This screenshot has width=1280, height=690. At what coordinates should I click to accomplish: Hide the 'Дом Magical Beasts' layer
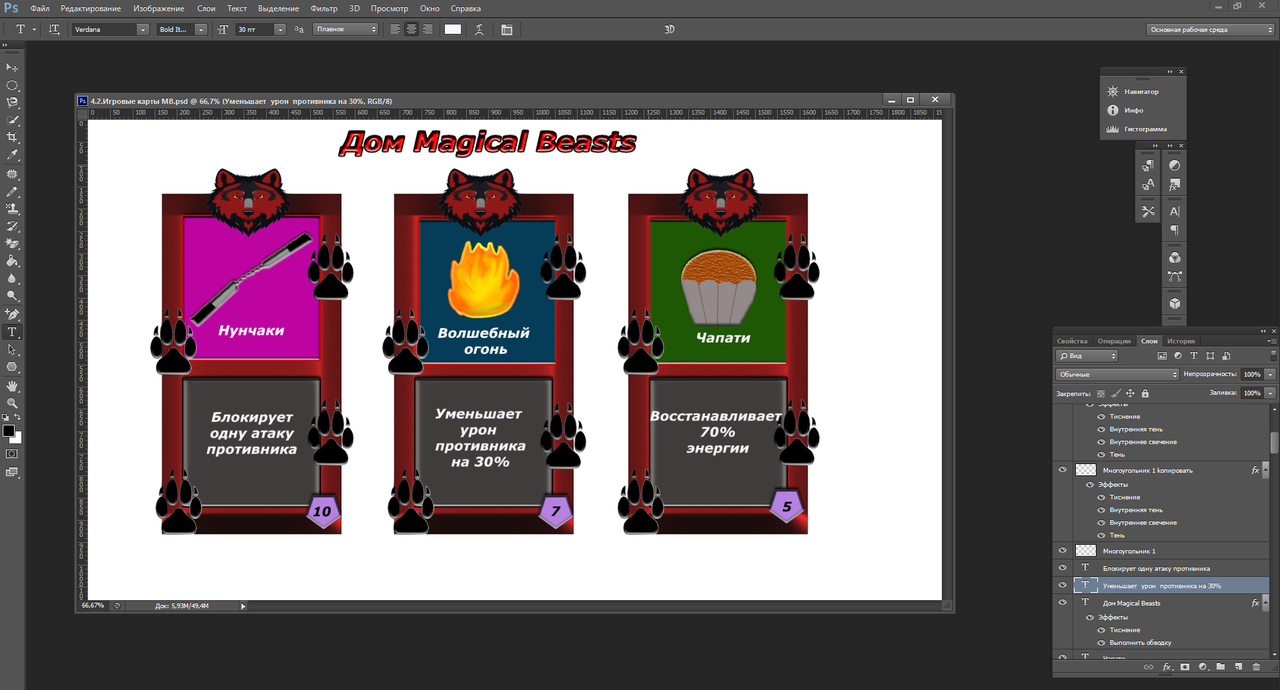click(1062, 603)
